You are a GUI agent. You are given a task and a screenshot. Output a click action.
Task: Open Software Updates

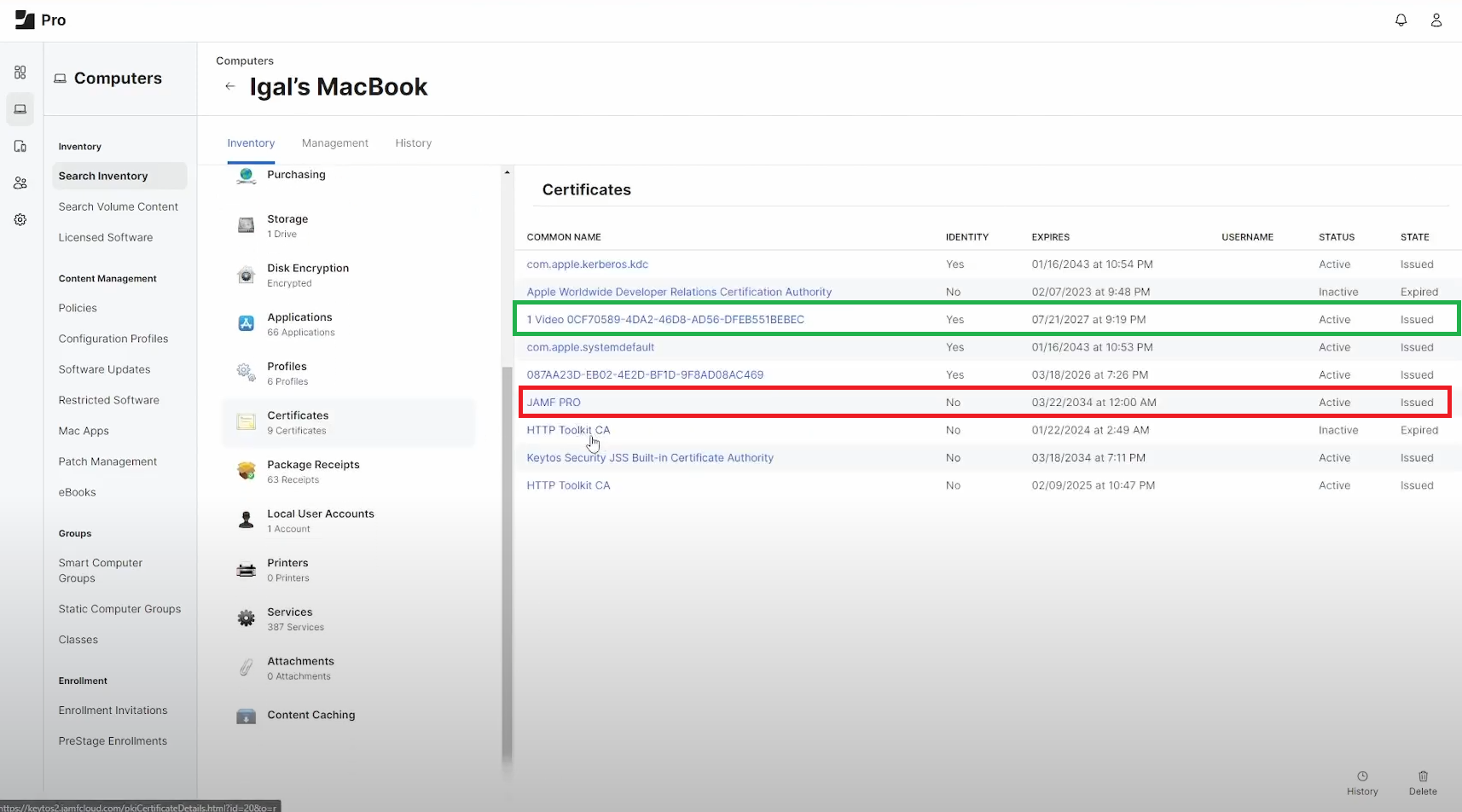click(x=104, y=369)
